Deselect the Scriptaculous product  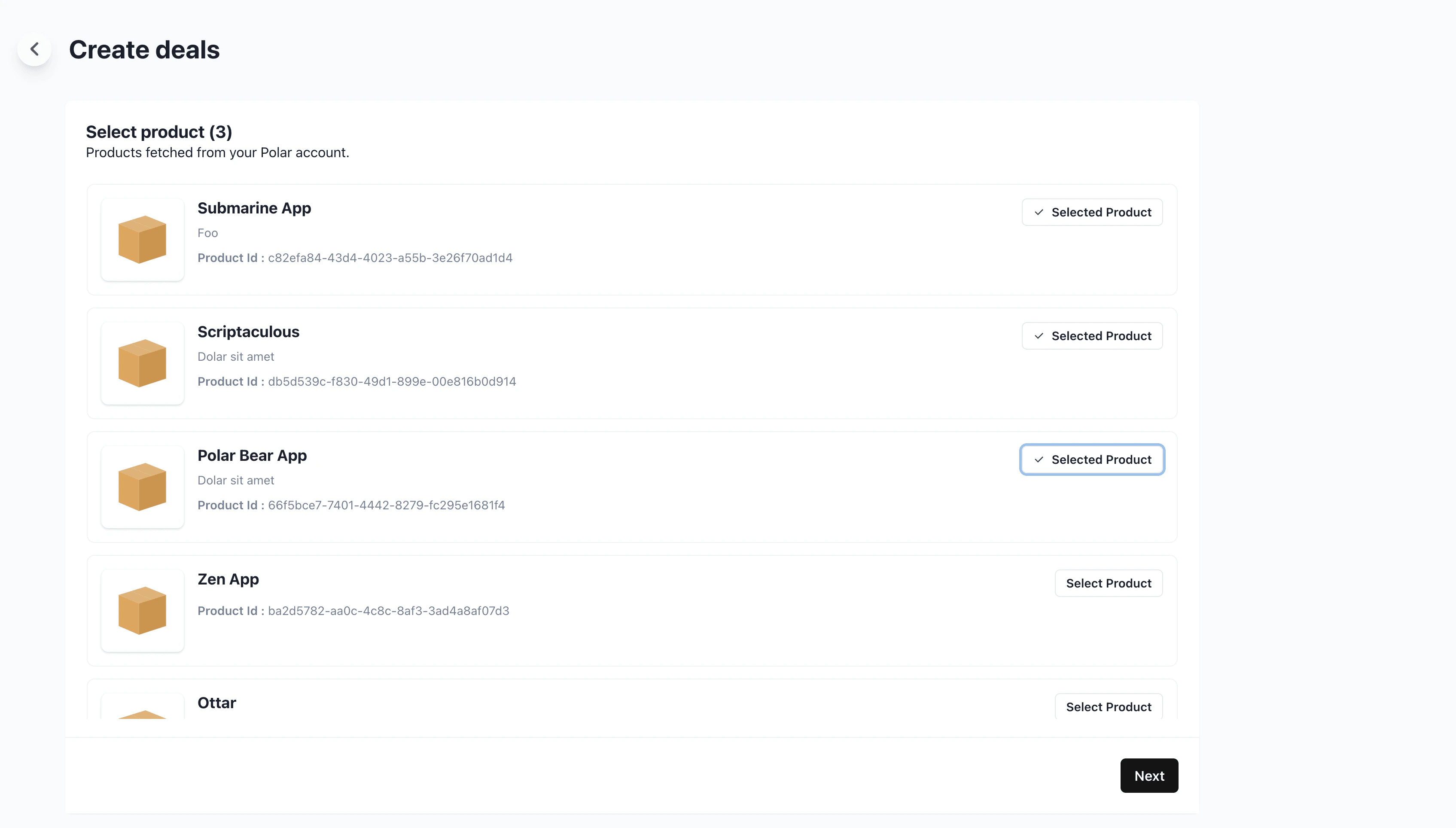(x=1092, y=336)
